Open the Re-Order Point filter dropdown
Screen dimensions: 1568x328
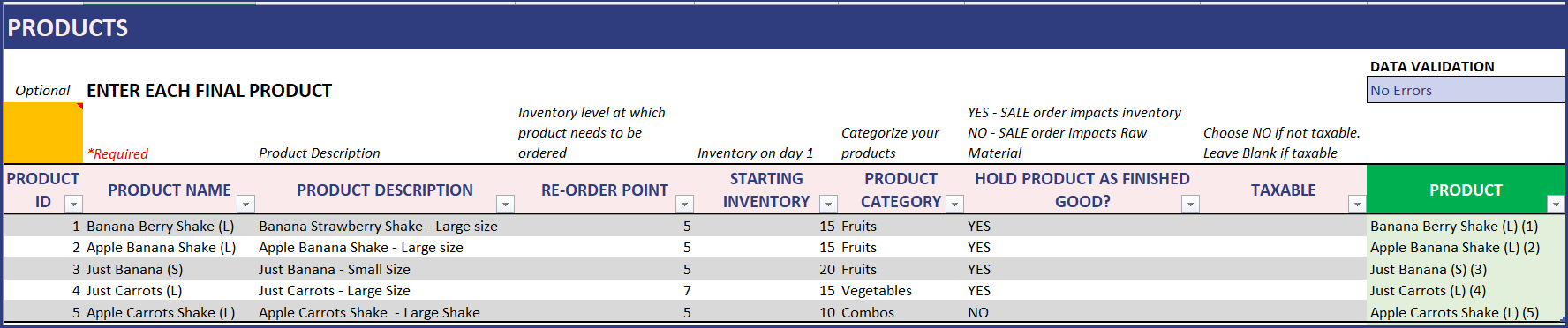[x=684, y=205]
